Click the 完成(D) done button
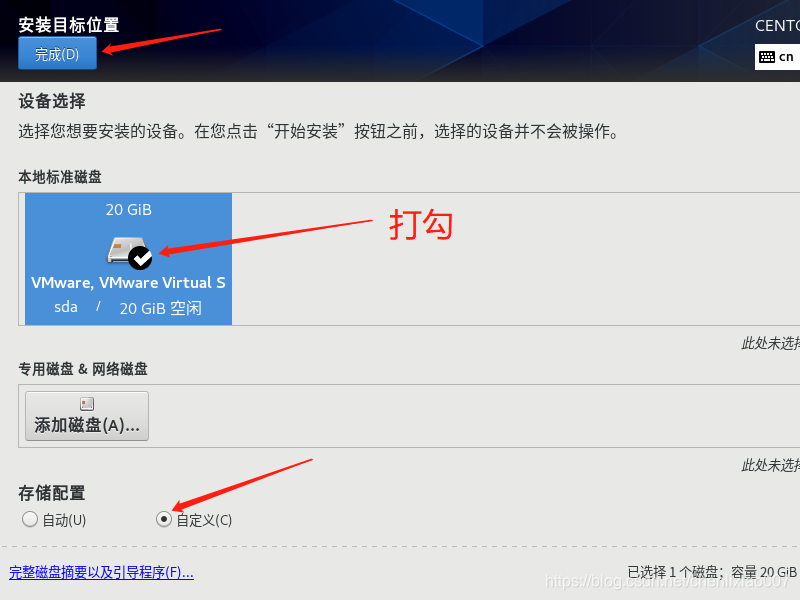Viewport: 800px width, 600px height. (x=57, y=53)
